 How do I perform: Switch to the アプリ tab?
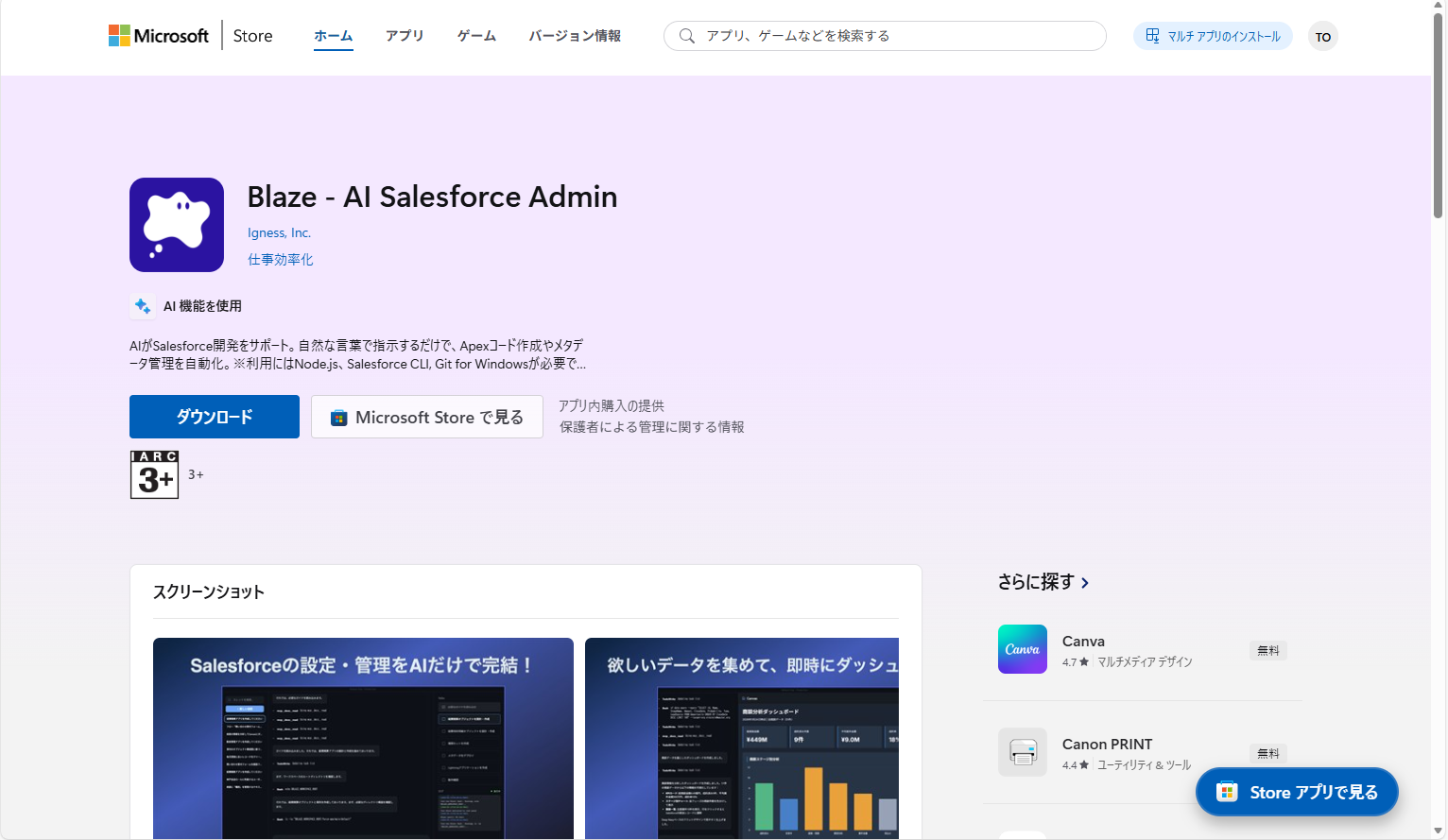(405, 36)
